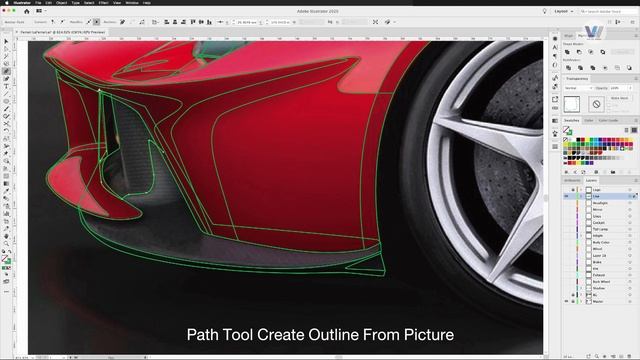Click the Trim pathfinder icon
This screenshot has height=360, width=640.
coord(580,67)
